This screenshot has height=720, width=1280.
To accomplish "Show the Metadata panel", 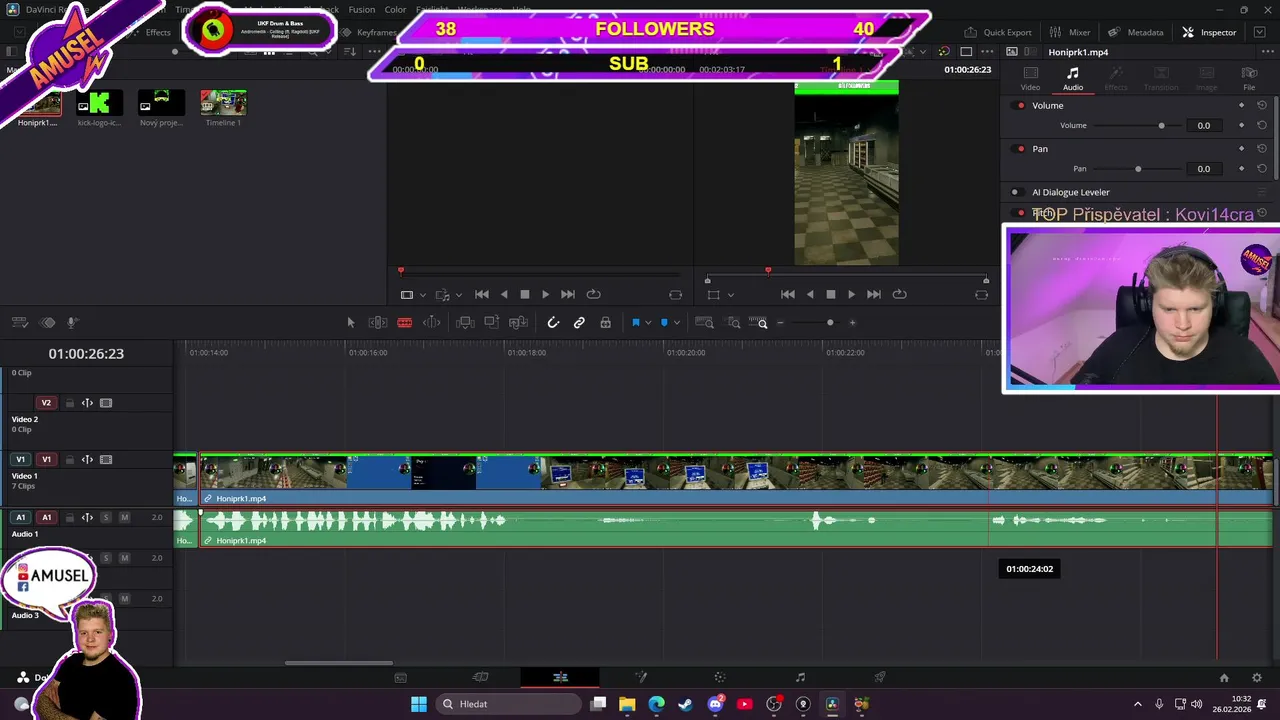I will click(1136, 32).
